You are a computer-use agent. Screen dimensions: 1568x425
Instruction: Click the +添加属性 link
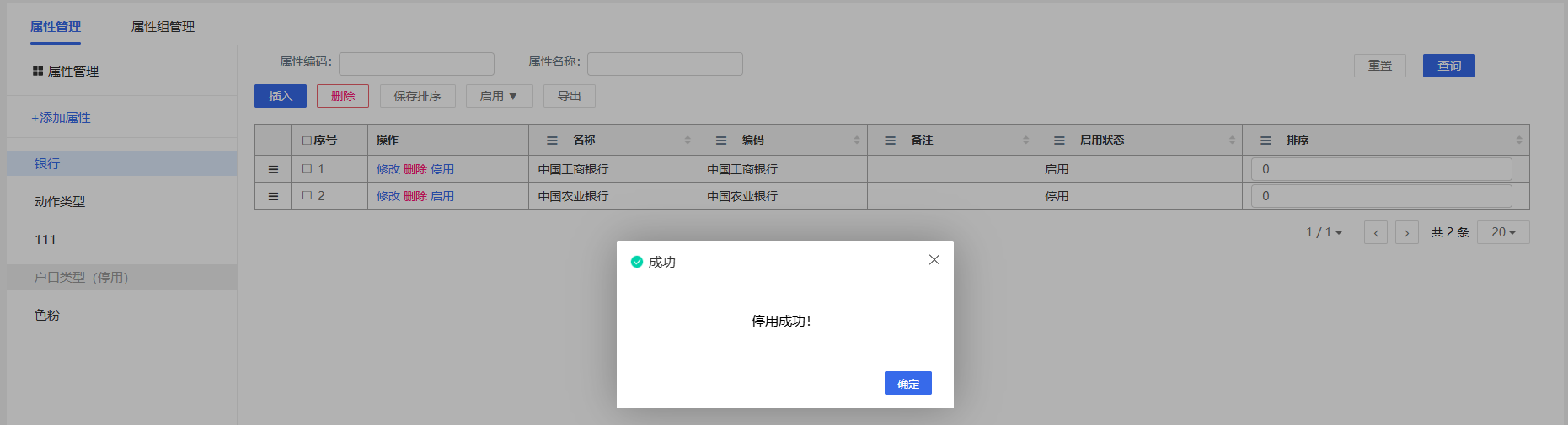pyautogui.click(x=62, y=118)
